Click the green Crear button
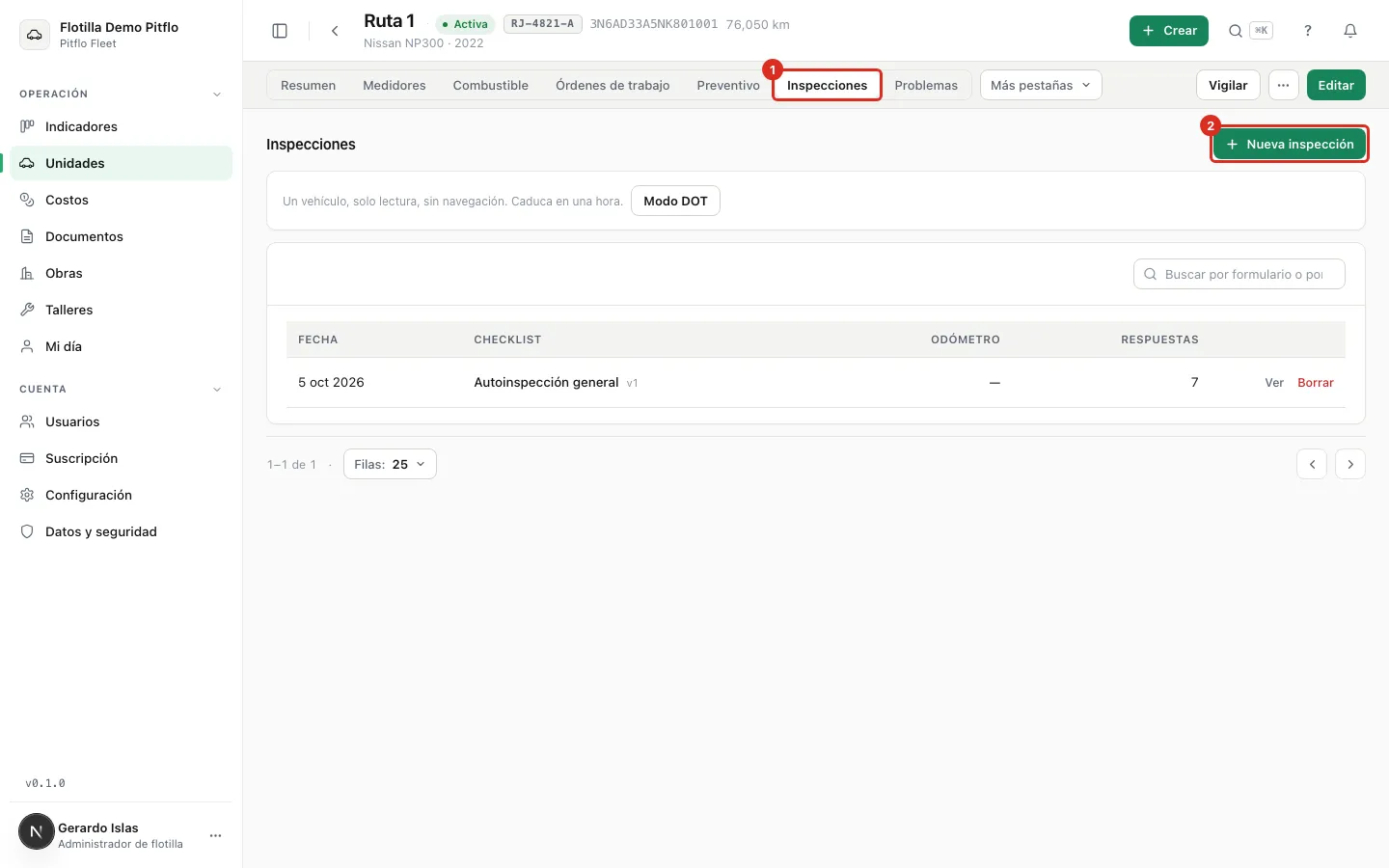 tap(1169, 31)
